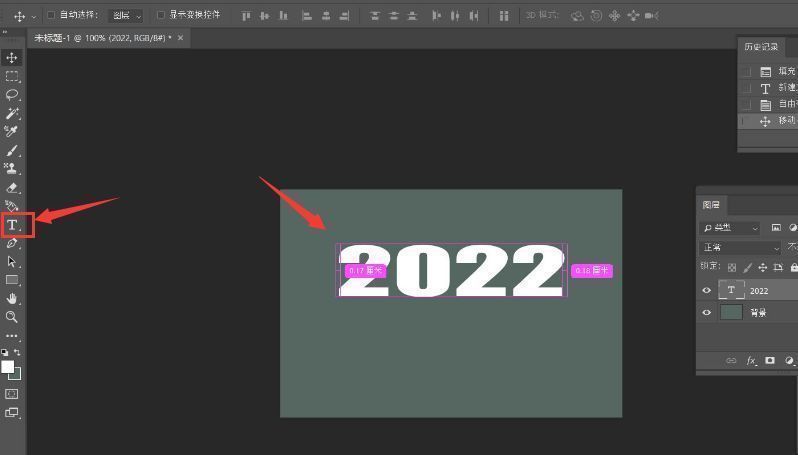Enable the auto-select checkbox
This screenshot has width=798, height=455.
pos(51,15)
